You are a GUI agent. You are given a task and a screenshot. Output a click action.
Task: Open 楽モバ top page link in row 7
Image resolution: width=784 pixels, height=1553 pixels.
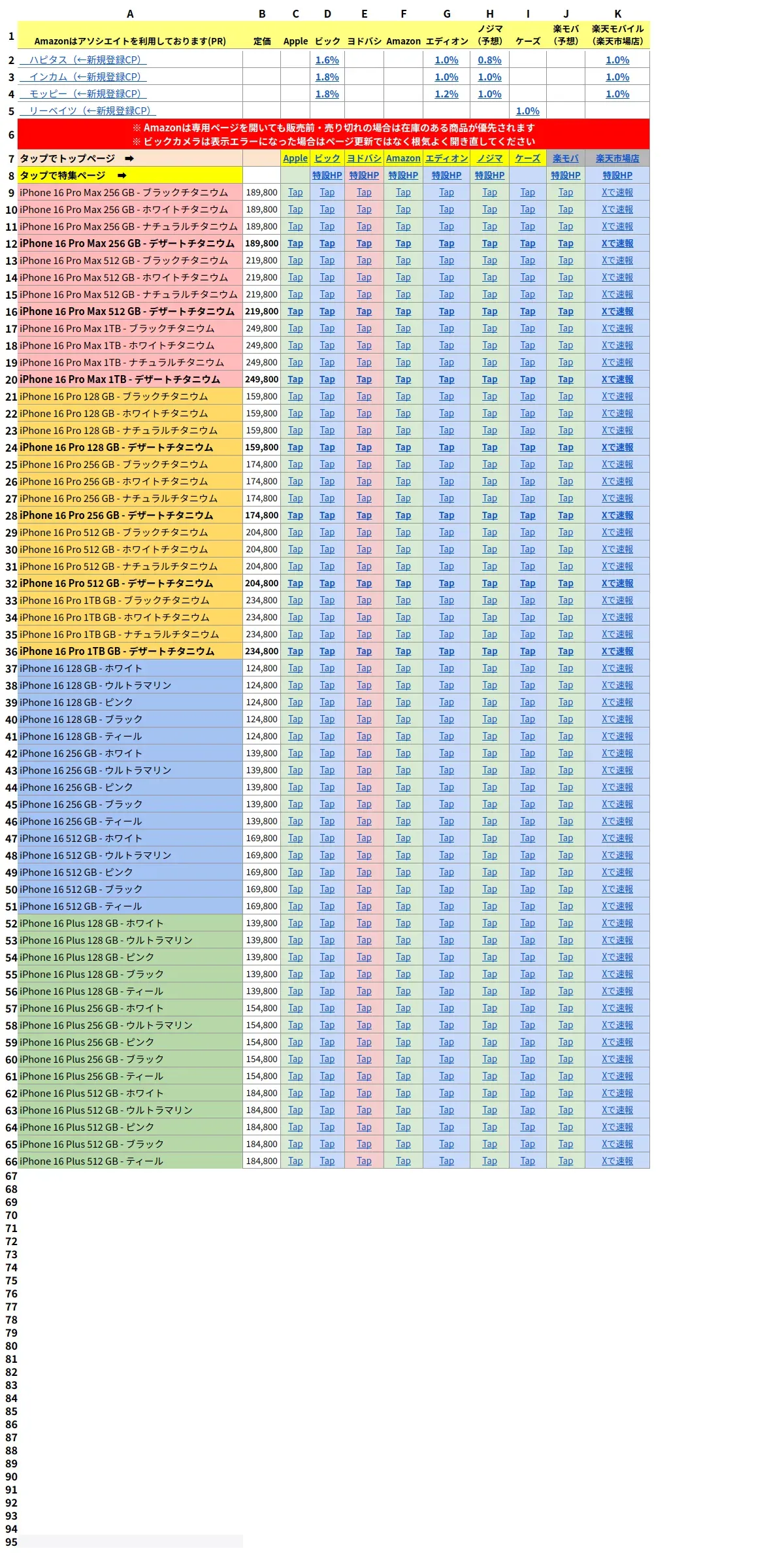[x=566, y=158]
